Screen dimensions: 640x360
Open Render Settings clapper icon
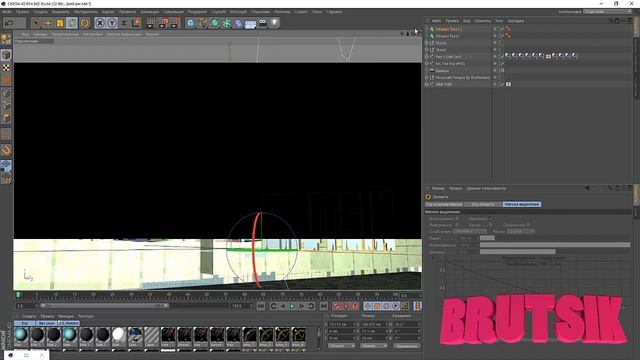pos(176,23)
